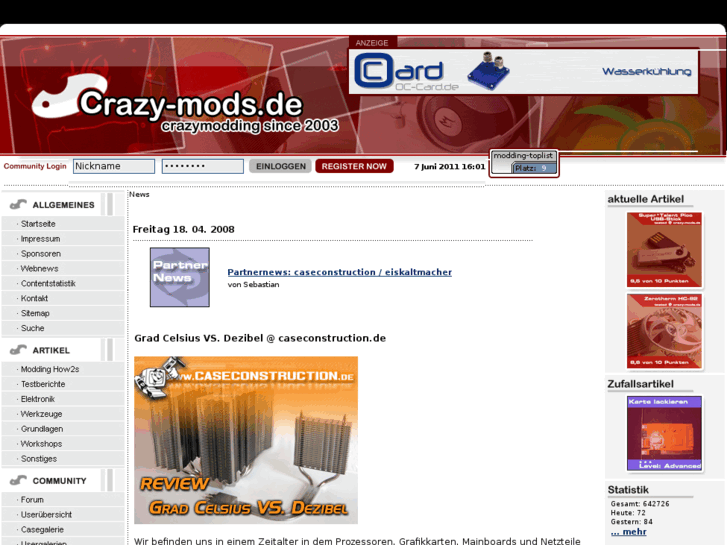
Task: Click the 'Gesamt: 642726' statistic
Action: point(640,504)
